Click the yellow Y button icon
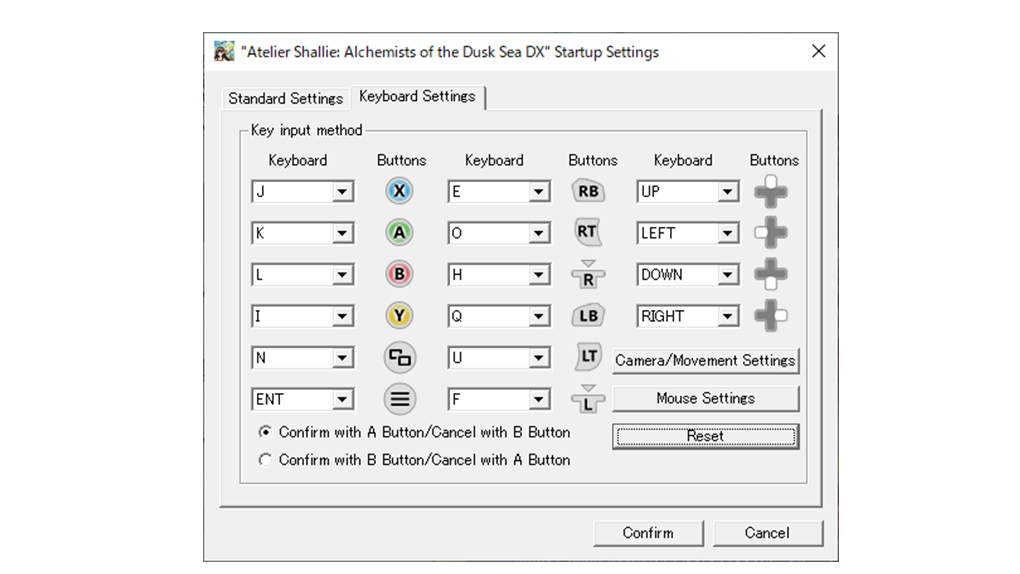The image size is (1020, 574). tap(399, 316)
